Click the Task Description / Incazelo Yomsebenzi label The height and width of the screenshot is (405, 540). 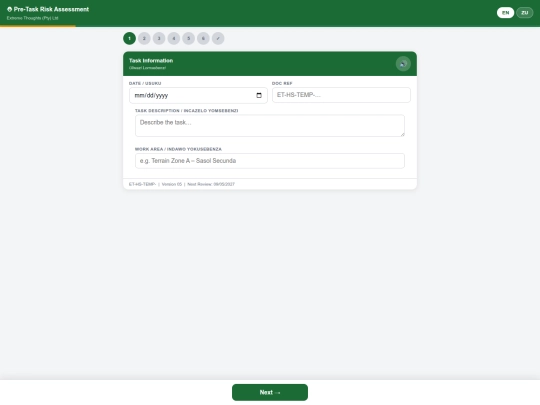[x=186, y=111]
